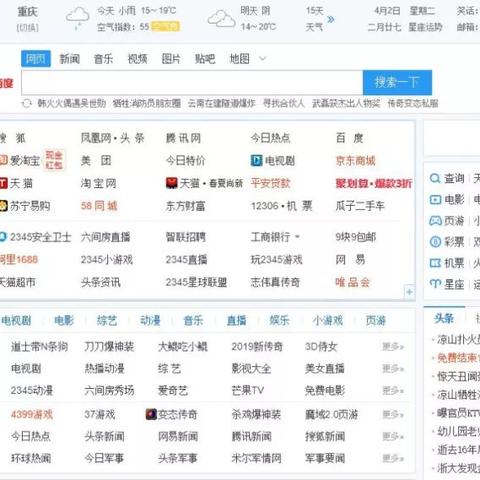Screen dimensions: 480x480
Task: Open the 唯品会 link
Action: (352, 282)
